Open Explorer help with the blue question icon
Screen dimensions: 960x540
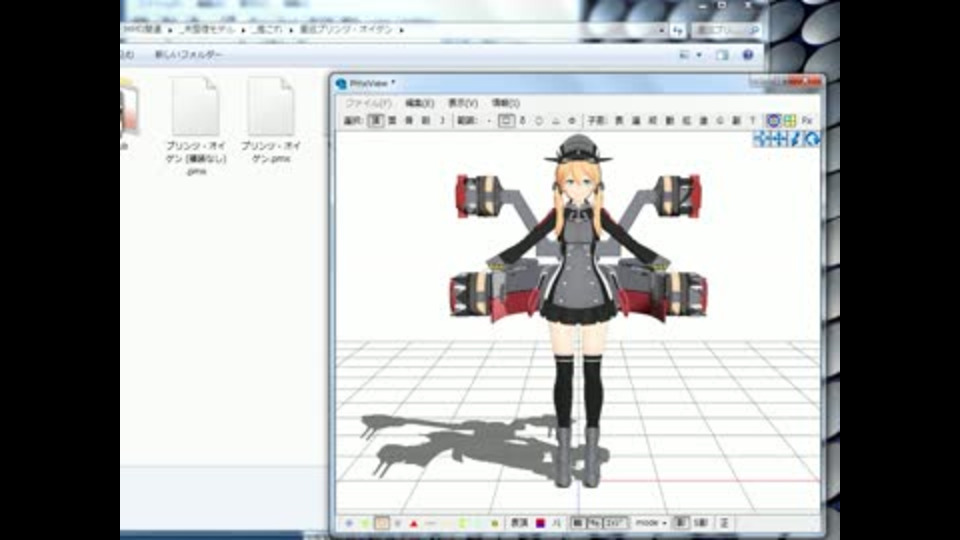[x=748, y=55]
